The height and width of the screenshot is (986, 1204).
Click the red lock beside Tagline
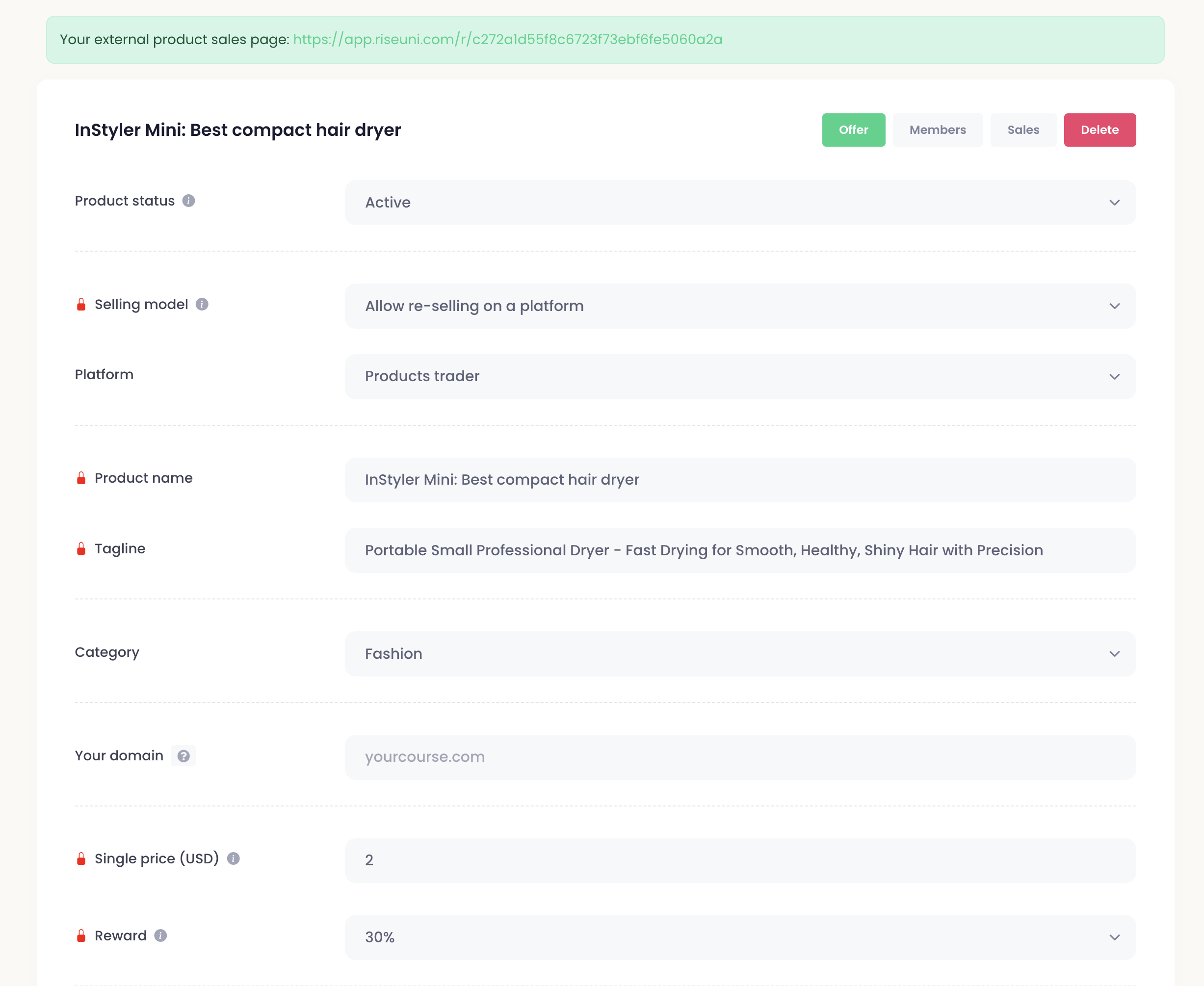coord(81,548)
